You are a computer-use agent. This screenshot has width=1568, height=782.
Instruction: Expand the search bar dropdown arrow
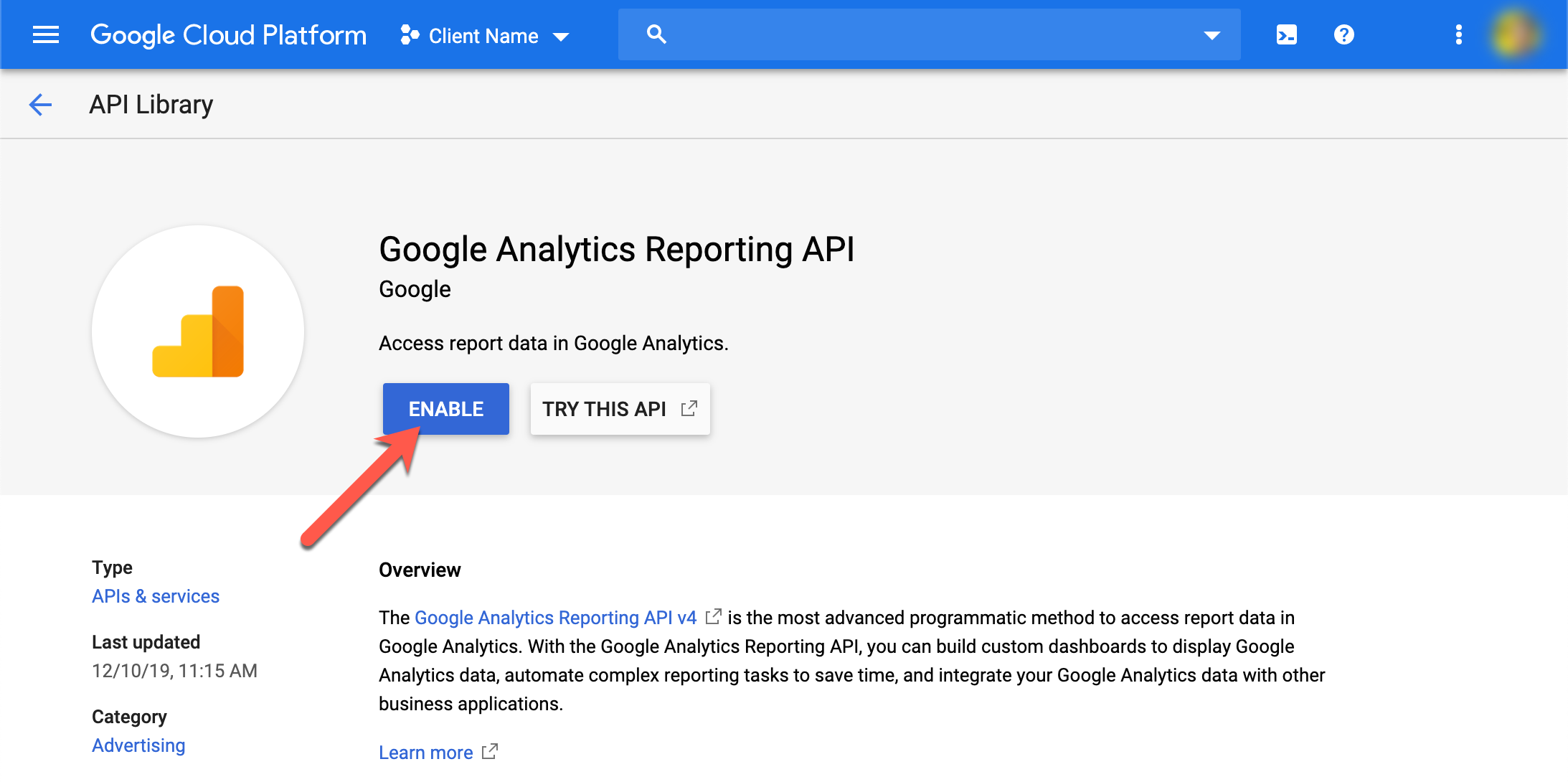point(1212,35)
